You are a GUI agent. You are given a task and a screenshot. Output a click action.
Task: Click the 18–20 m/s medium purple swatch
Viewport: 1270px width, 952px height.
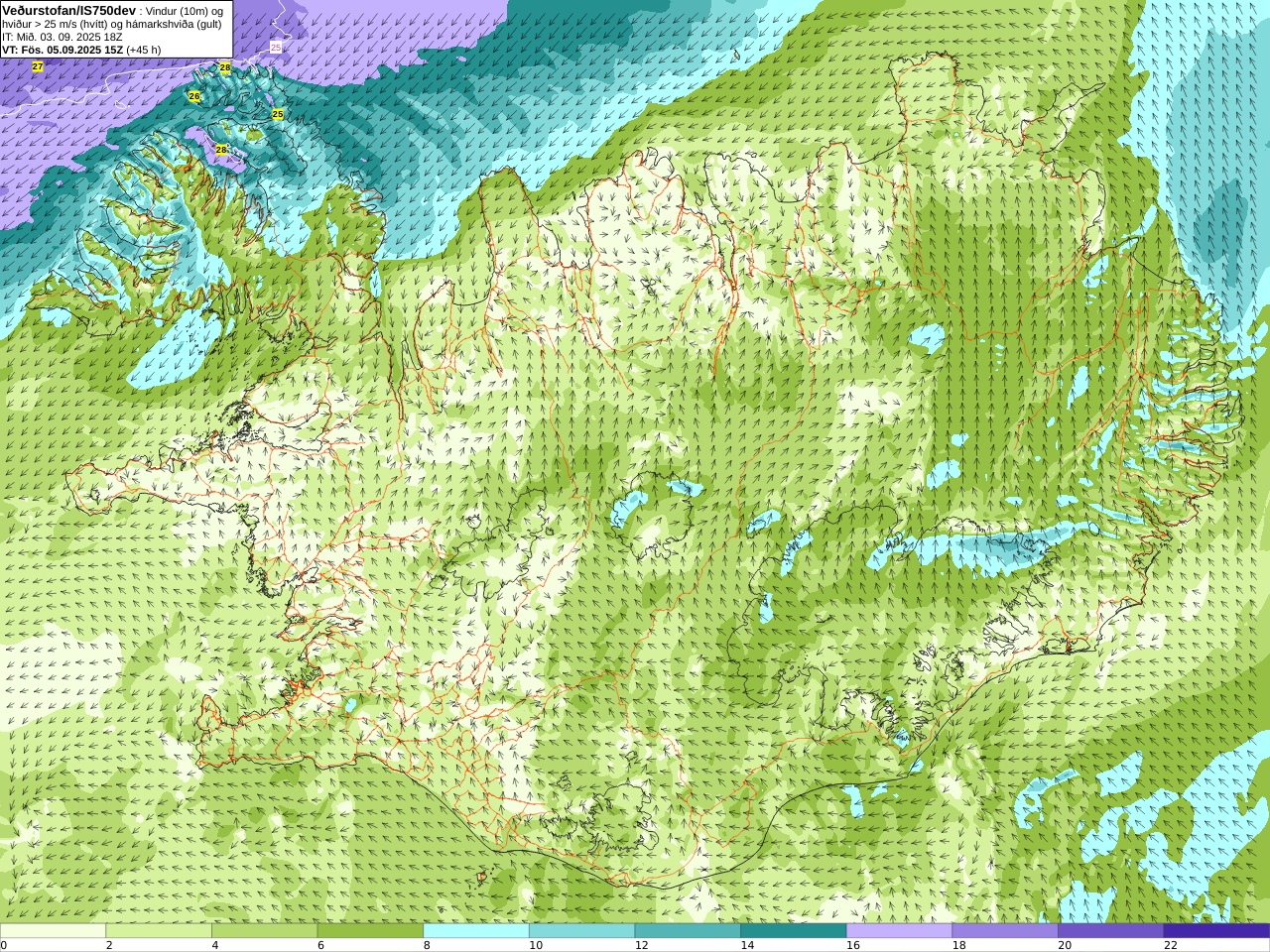pos(1005,931)
